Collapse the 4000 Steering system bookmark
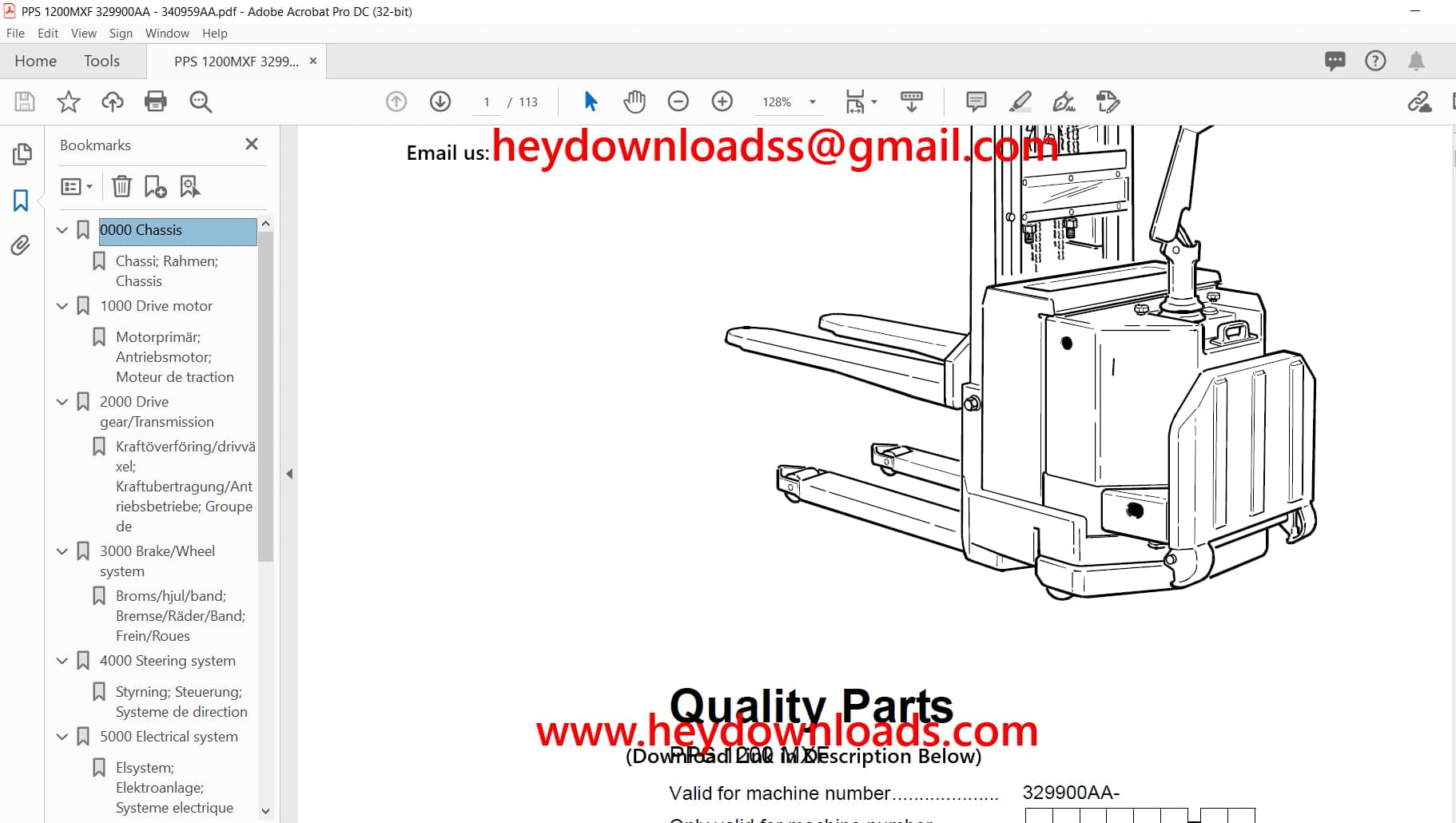Screen dimensions: 1456x823 (62, 660)
